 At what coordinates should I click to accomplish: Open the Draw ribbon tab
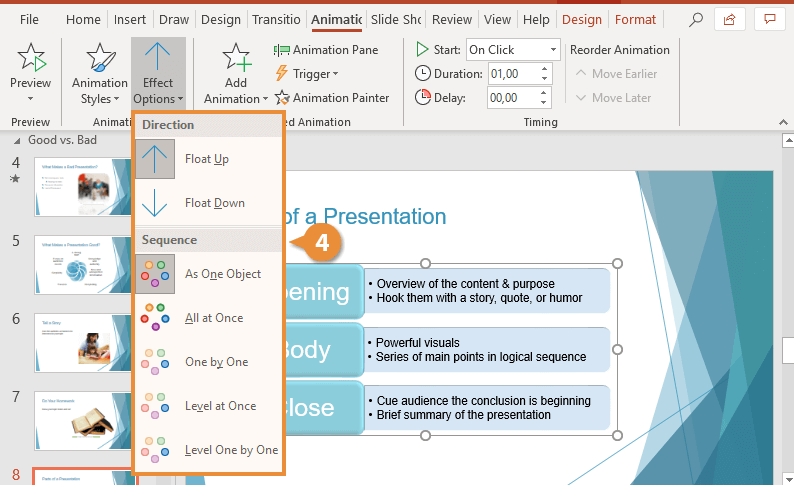tap(174, 20)
